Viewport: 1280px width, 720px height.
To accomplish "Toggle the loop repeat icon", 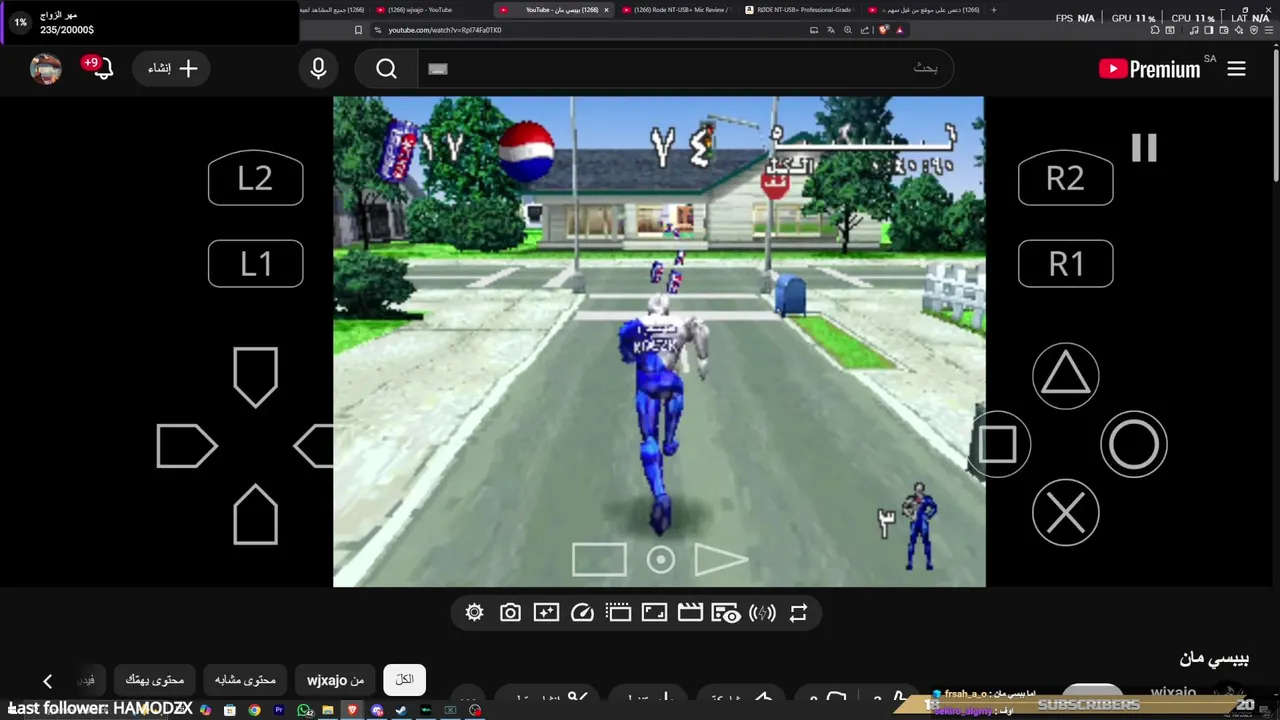I will (x=798, y=613).
